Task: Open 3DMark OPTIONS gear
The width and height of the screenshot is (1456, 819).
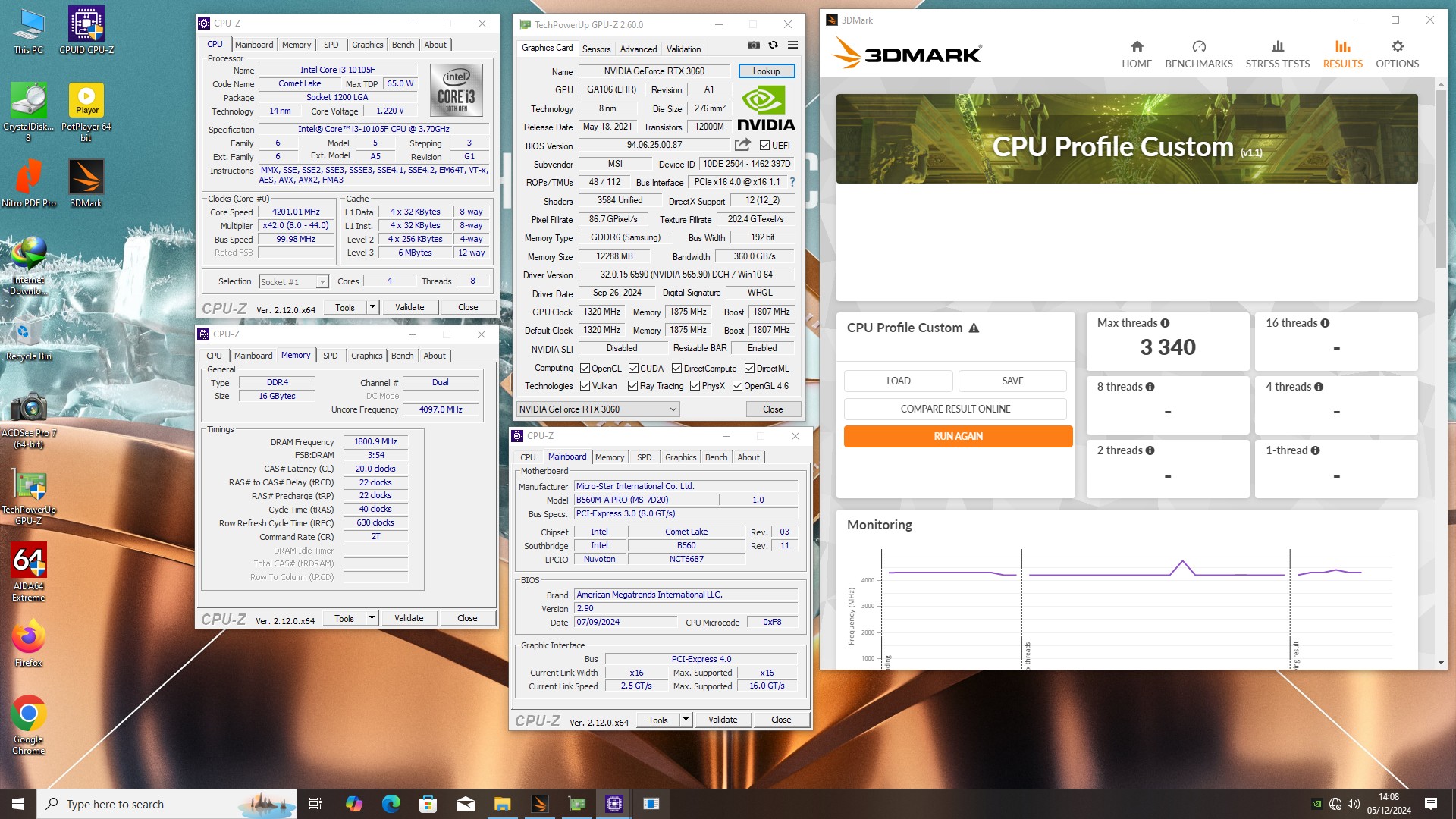Action: pos(1397,55)
